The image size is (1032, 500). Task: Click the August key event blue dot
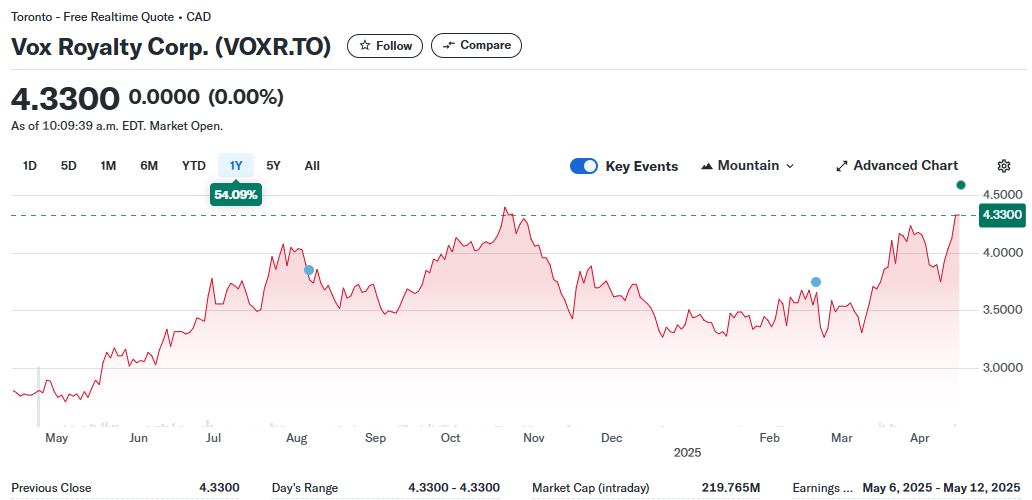coord(309,270)
